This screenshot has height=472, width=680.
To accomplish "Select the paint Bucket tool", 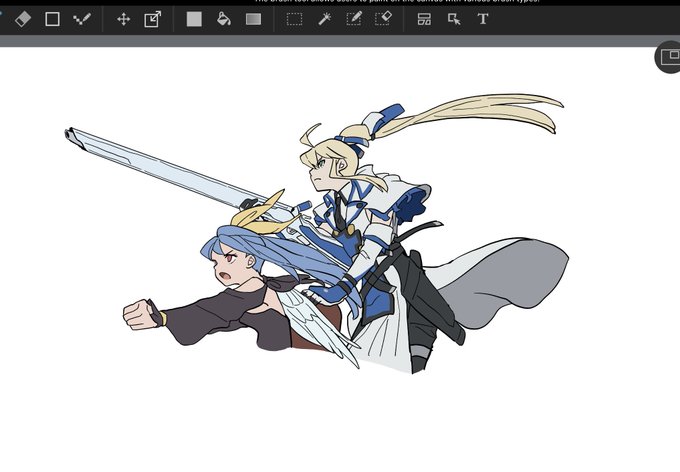I will point(223,19).
